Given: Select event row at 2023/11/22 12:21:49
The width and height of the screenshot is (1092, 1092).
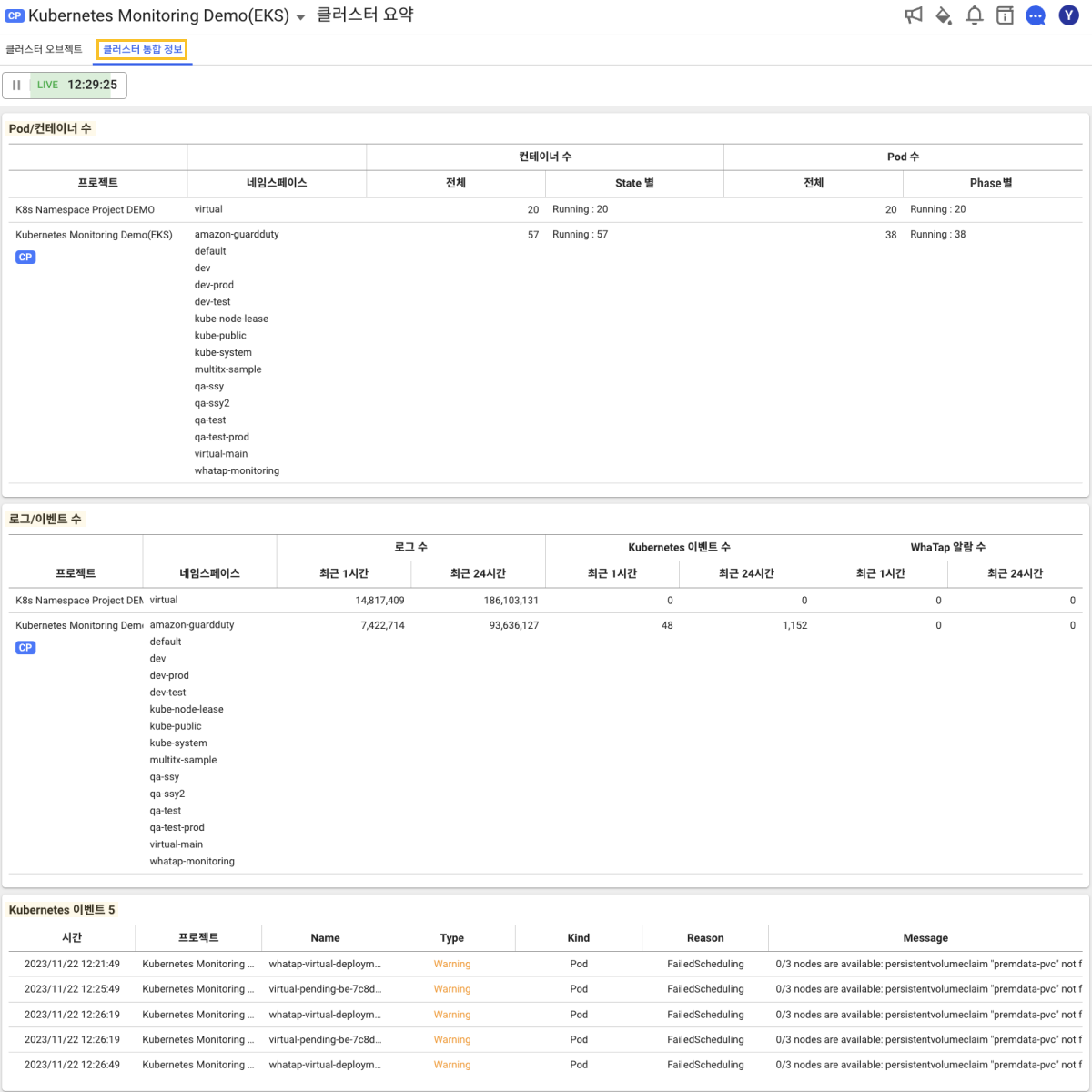Looking at the screenshot, I should point(546,964).
